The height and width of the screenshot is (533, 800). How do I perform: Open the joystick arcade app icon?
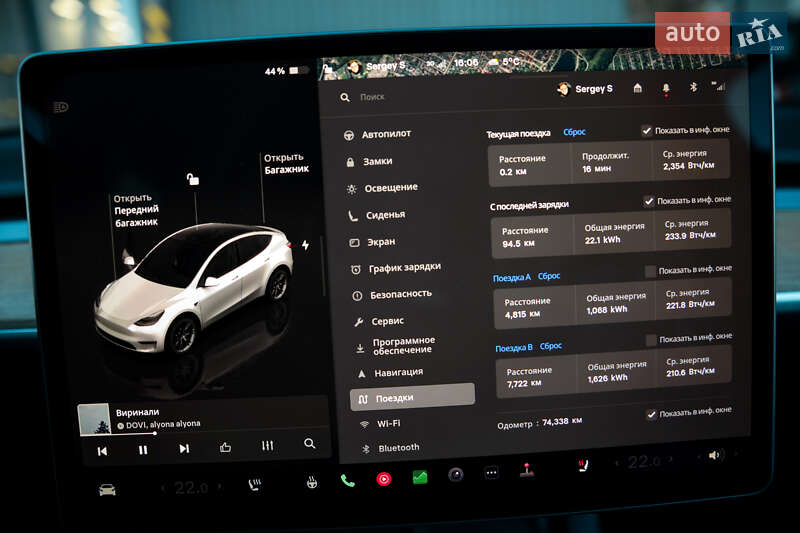pos(527,470)
